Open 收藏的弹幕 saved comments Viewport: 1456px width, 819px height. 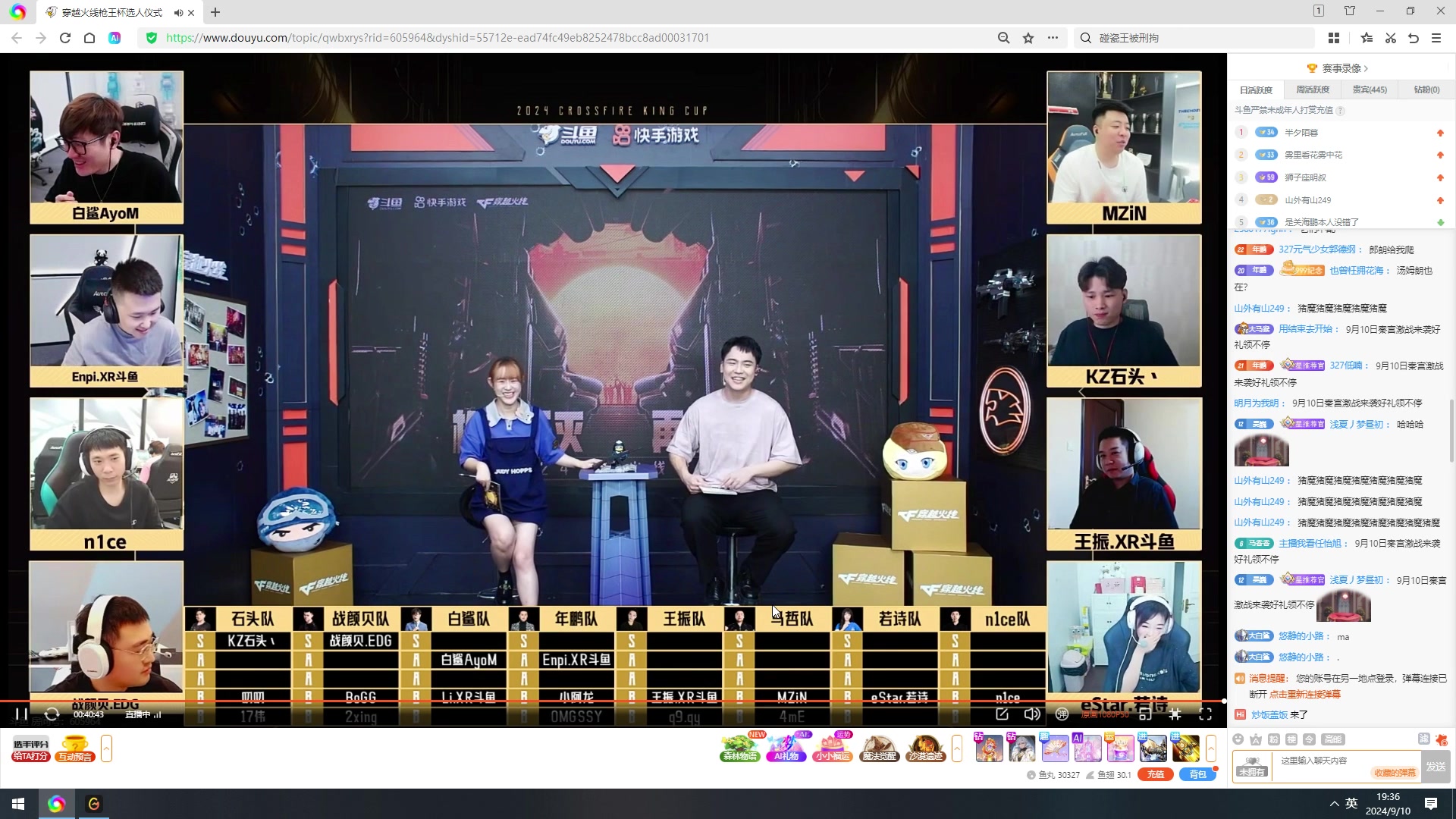coord(1395,773)
